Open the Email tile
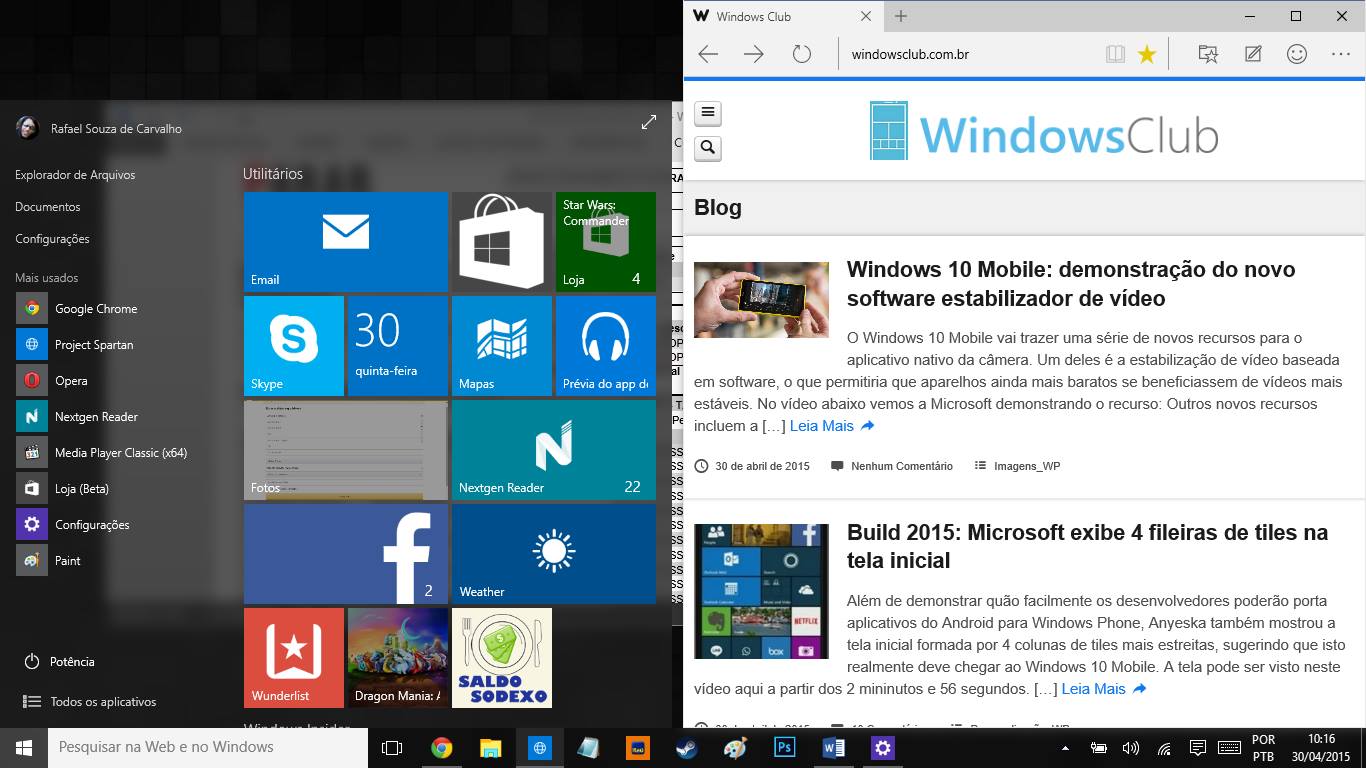Screen dimensions: 1366x768 (x=345, y=241)
